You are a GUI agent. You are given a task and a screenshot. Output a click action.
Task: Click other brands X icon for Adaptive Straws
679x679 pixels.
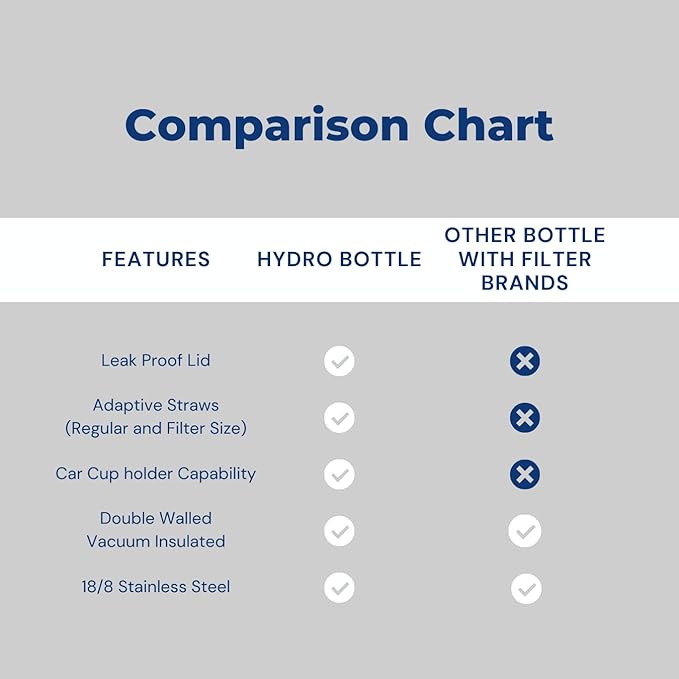point(525,418)
